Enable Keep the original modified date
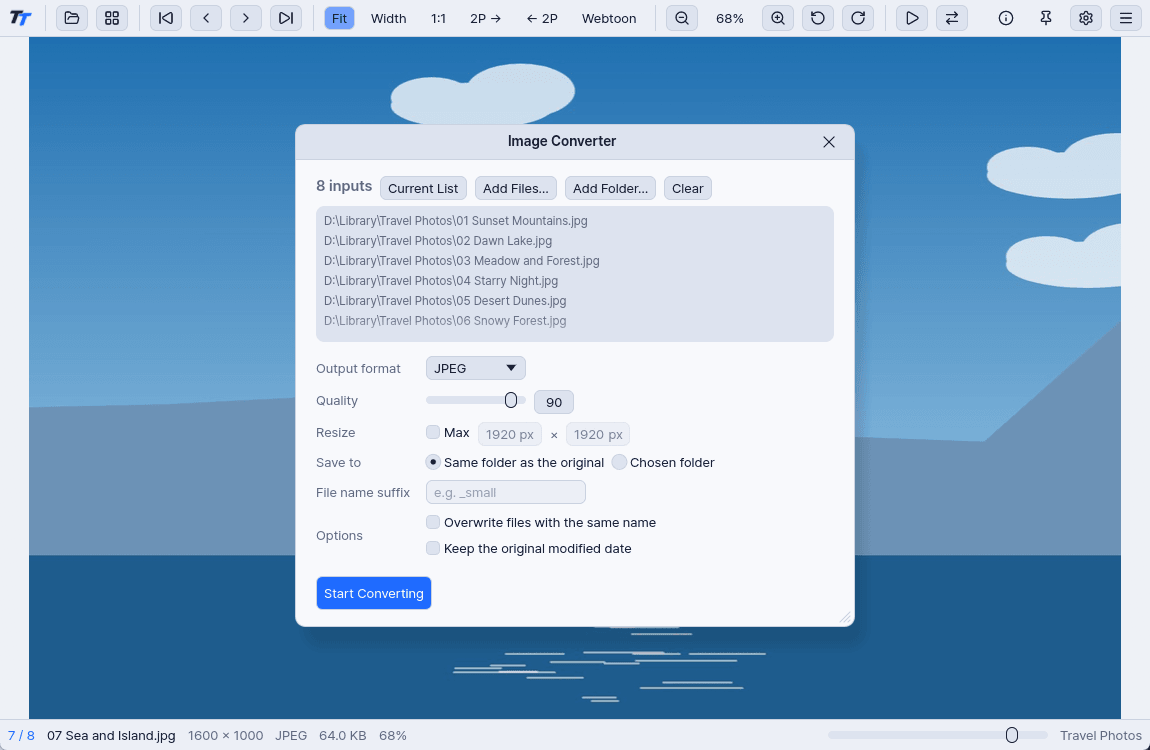 (x=433, y=548)
